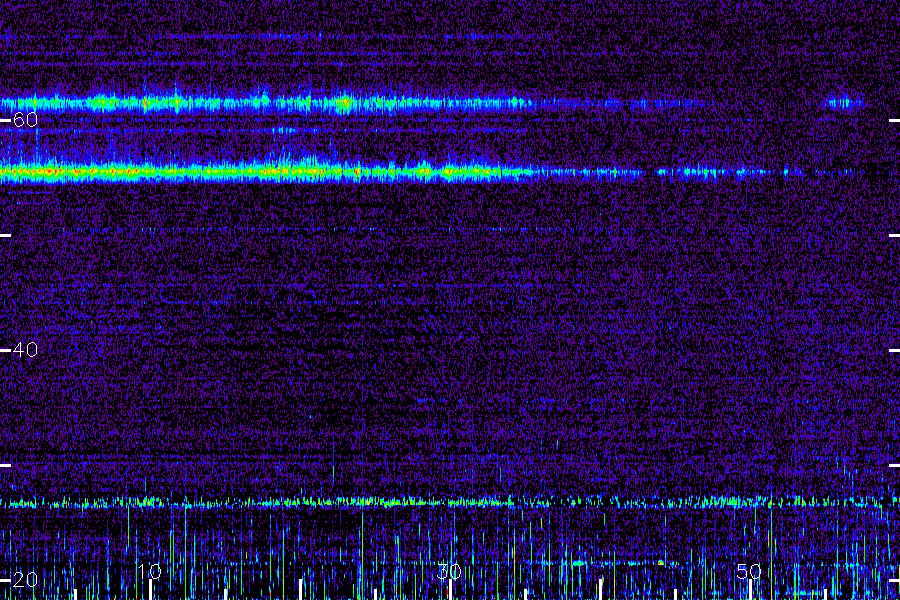Click the thin green signal line above 20

coord(450,503)
